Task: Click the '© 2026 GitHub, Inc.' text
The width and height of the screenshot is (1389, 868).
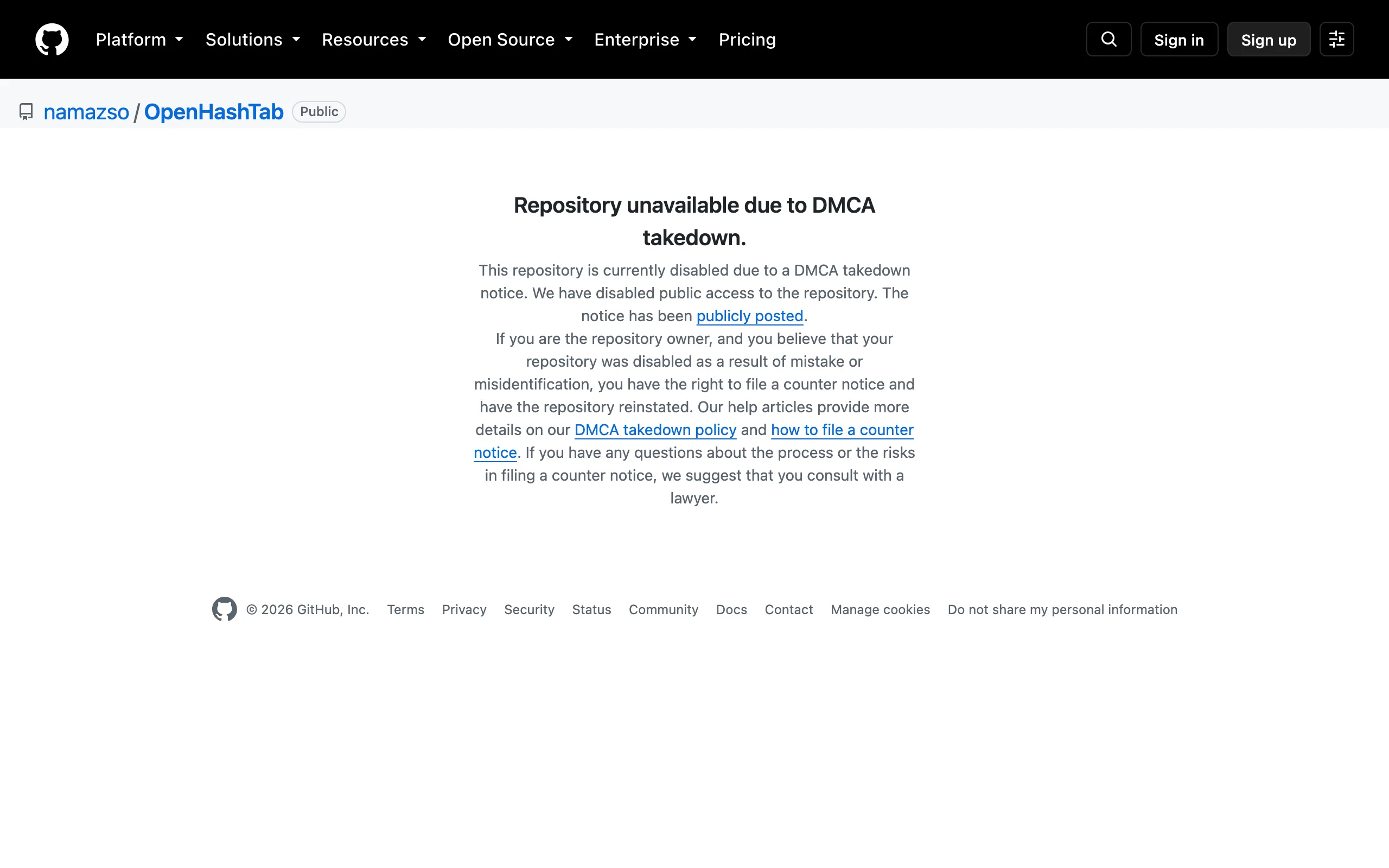Action: [308, 610]
